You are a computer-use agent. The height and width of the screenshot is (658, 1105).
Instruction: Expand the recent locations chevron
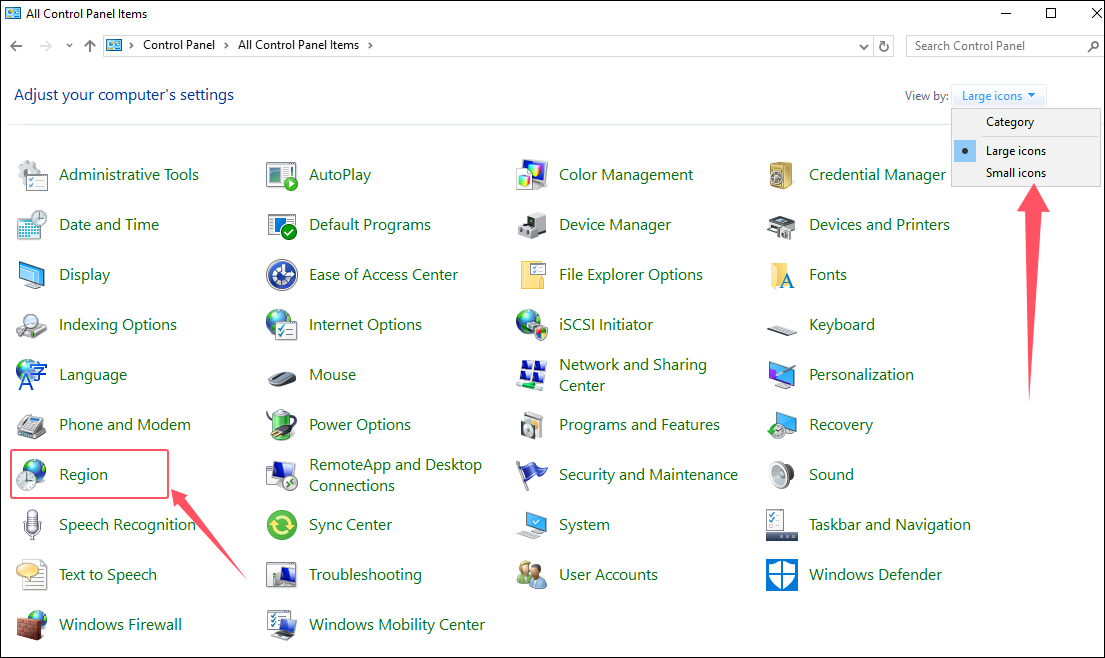click(x=69, y=46)
